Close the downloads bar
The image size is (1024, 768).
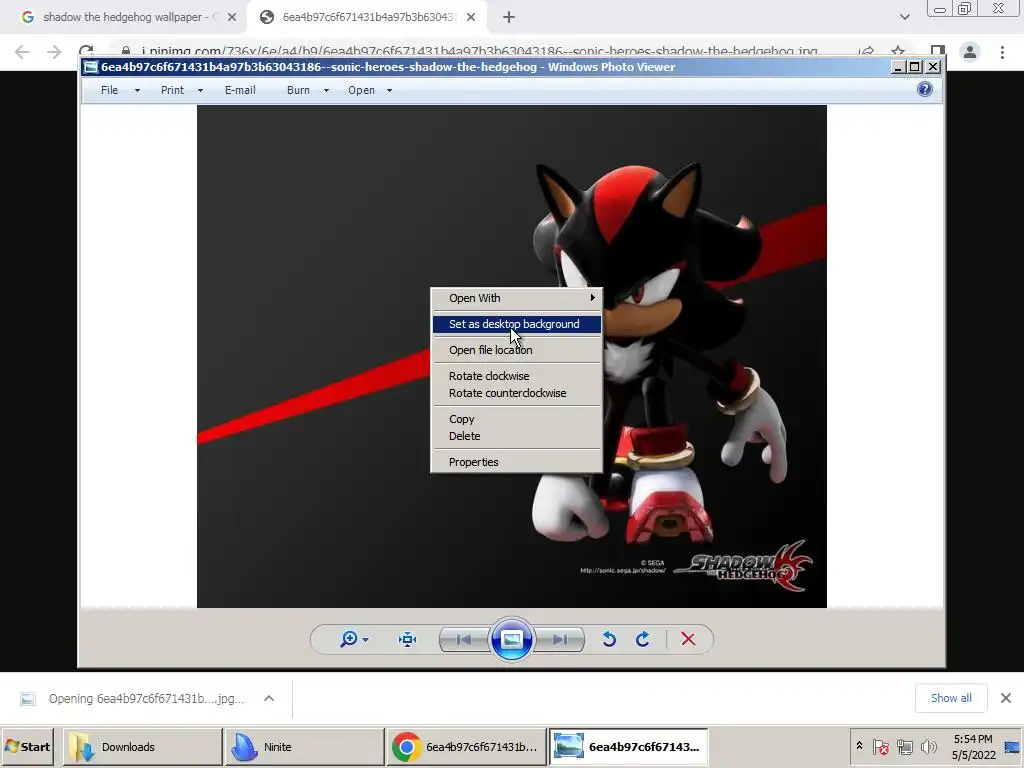(1006, 698)
